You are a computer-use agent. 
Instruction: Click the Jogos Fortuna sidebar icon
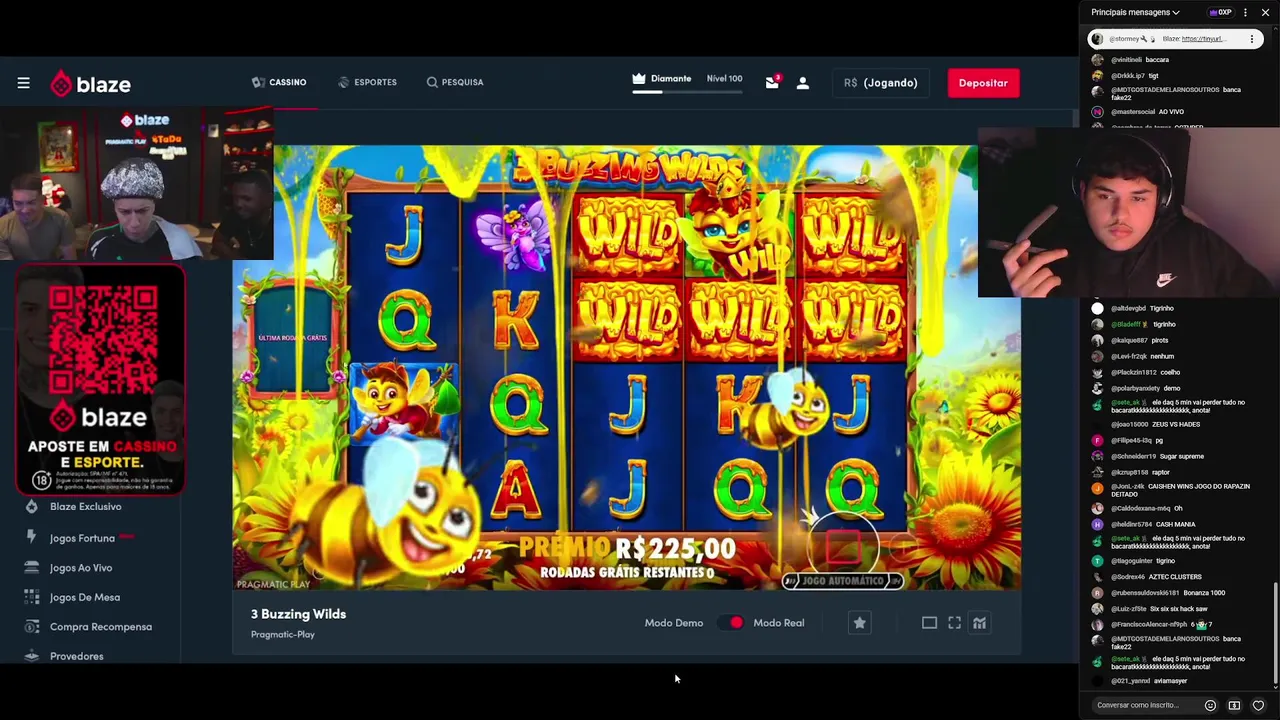click(31, 537)
